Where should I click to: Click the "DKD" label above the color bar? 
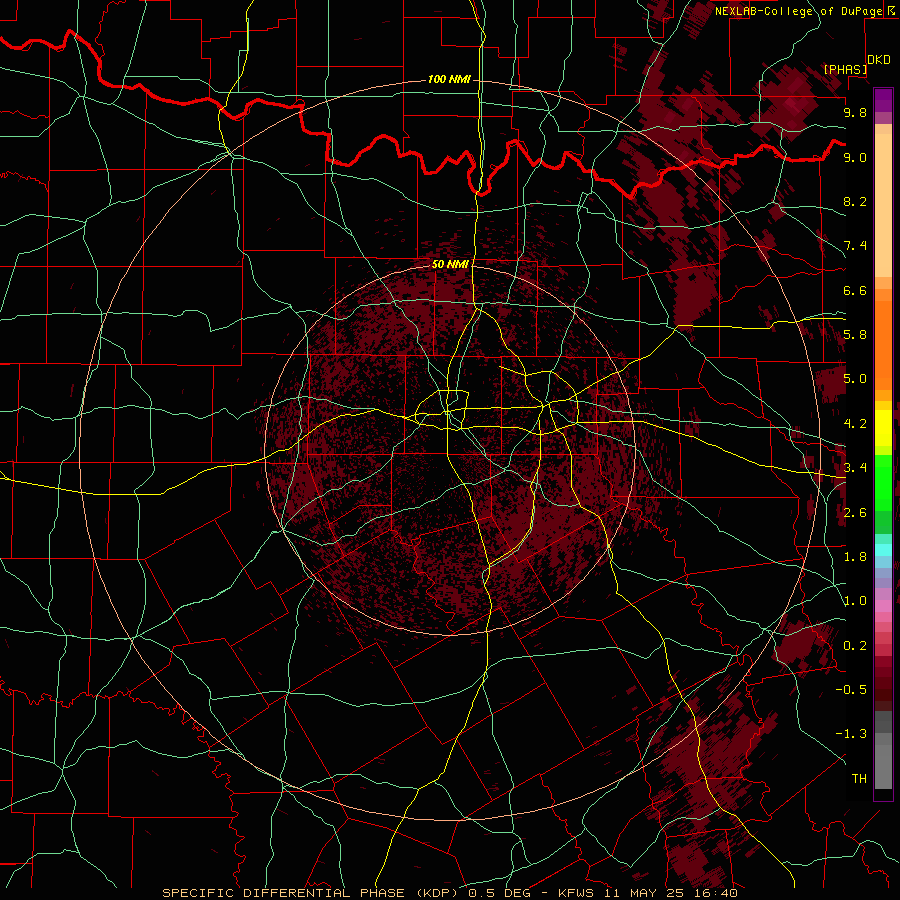[x=879, y=60]
